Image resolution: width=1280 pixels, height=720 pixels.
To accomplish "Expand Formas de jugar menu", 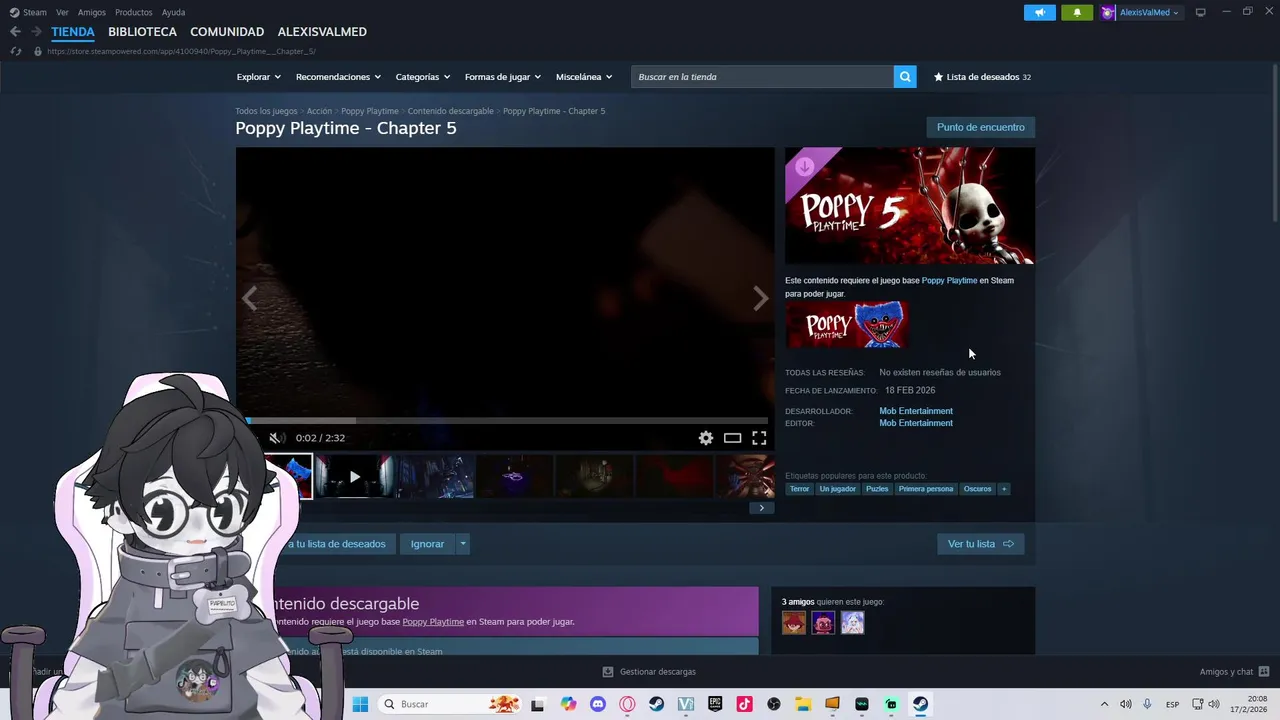I will (x=502, y=77).
